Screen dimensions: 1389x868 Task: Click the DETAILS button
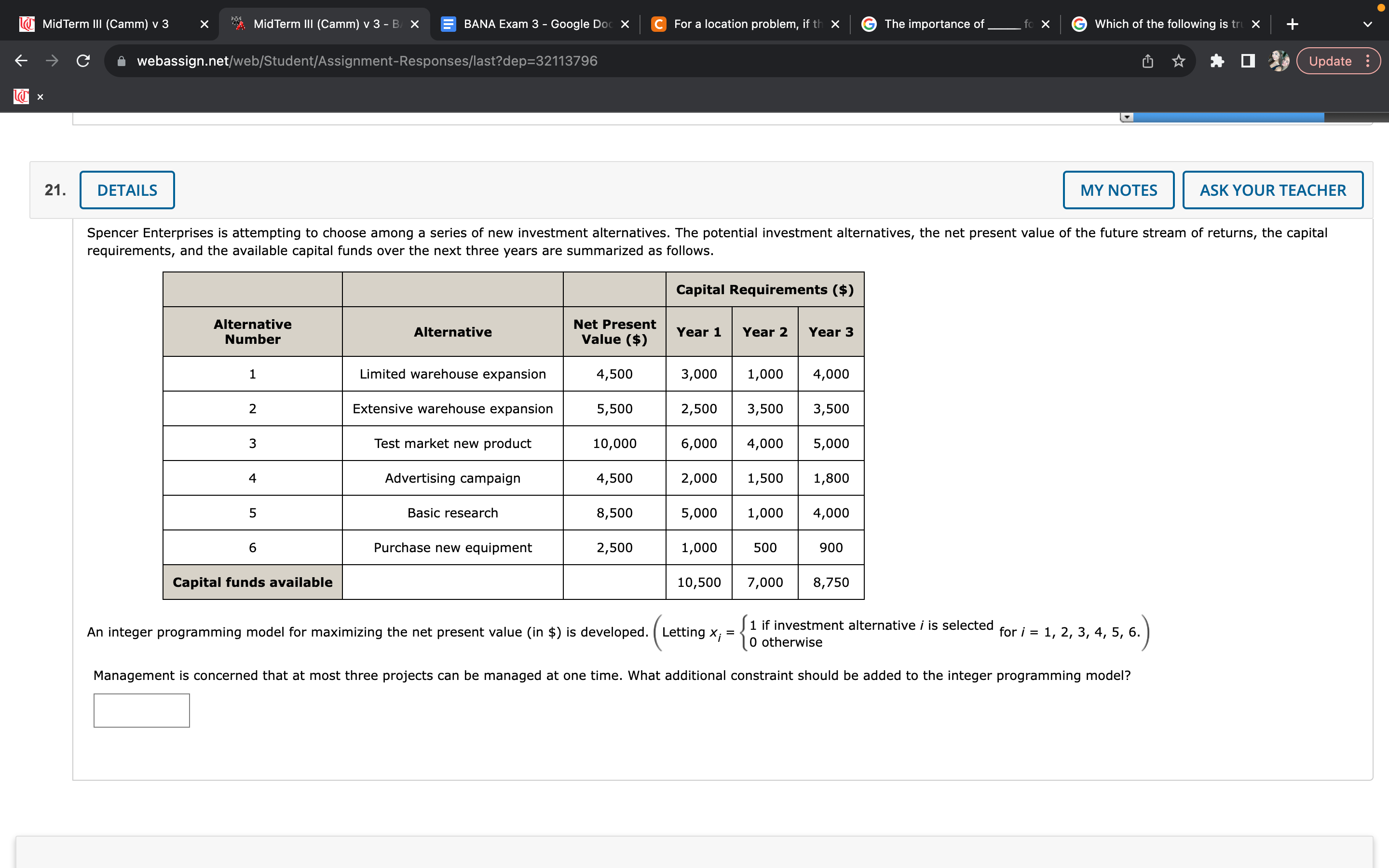pyautogui.click(x=127, y=190)
